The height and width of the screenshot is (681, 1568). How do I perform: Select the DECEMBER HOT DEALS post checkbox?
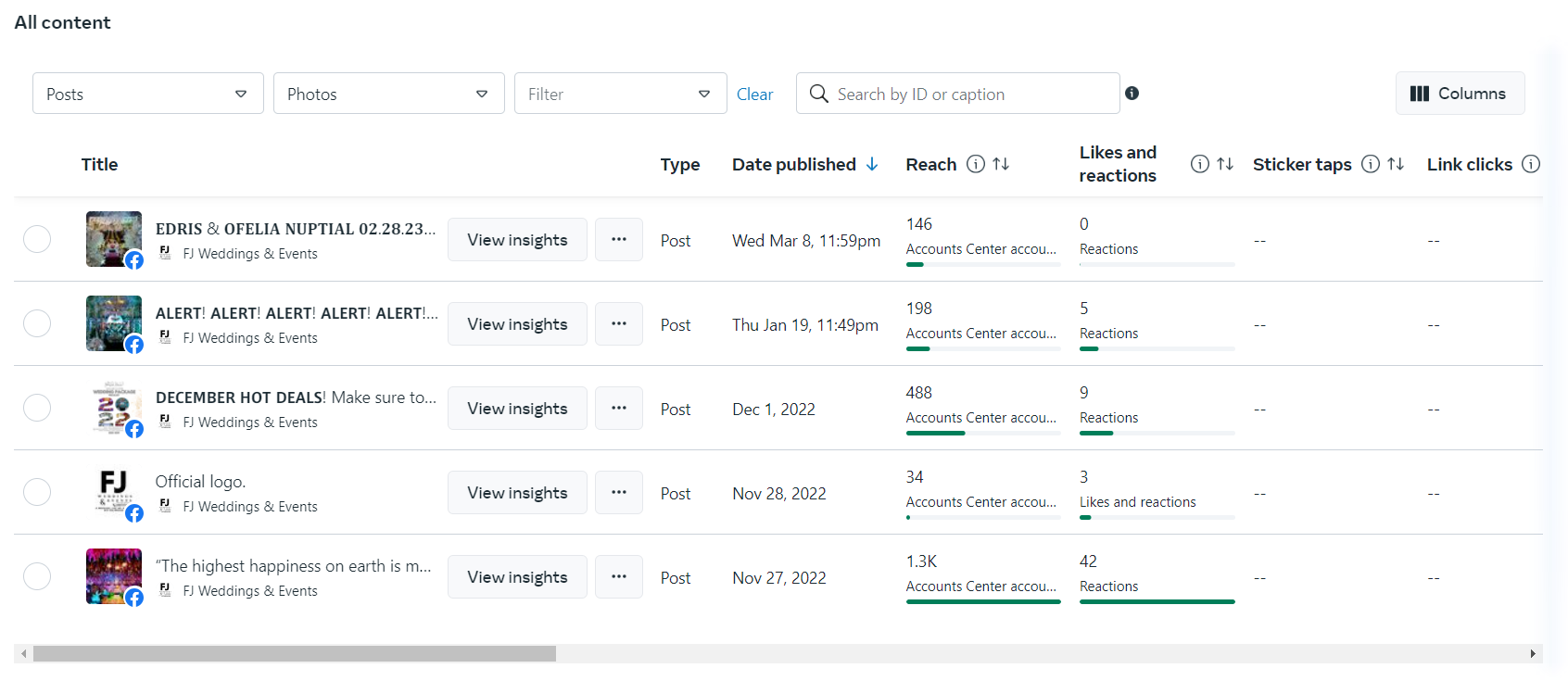(x=37, y=408)
